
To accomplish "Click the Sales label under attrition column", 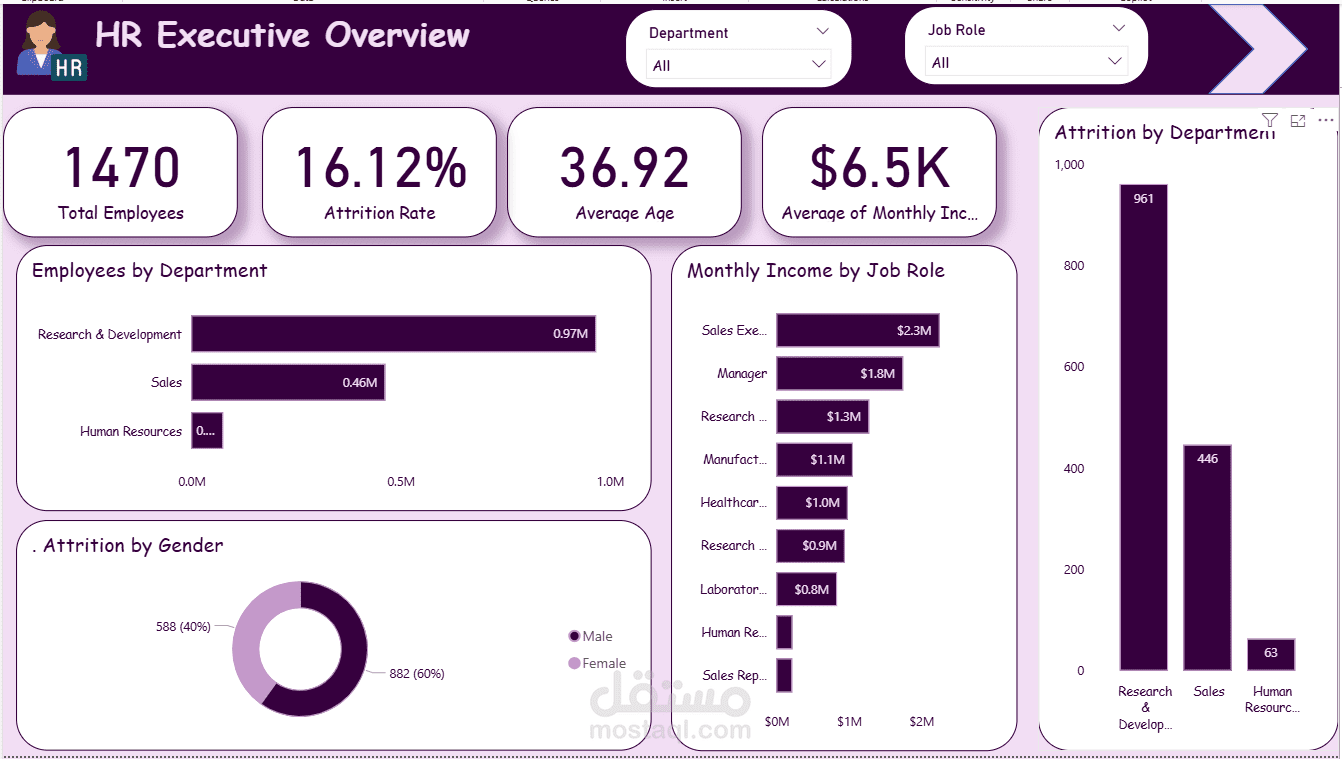I will tap(1209, 691).
